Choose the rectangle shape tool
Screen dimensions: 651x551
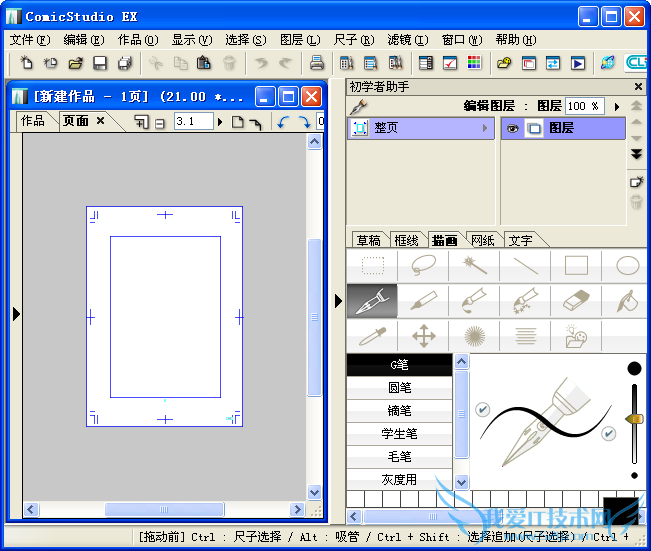577,265
